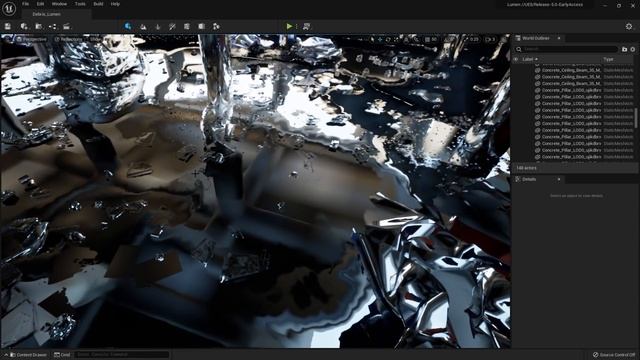Close the World Outliner tab

559,38
